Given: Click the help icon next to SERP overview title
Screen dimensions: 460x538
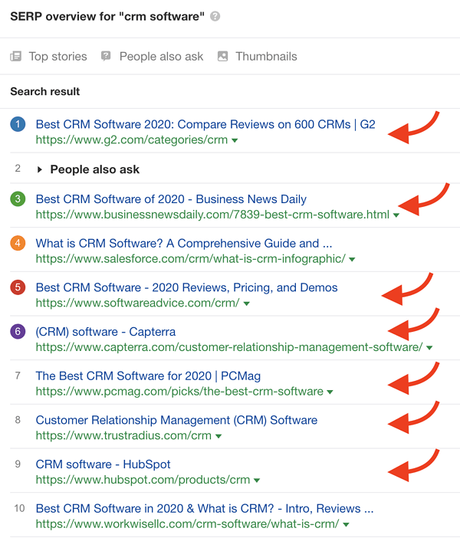Looking at the screenshot, I should pyautogui.click(x=215, y=16).
